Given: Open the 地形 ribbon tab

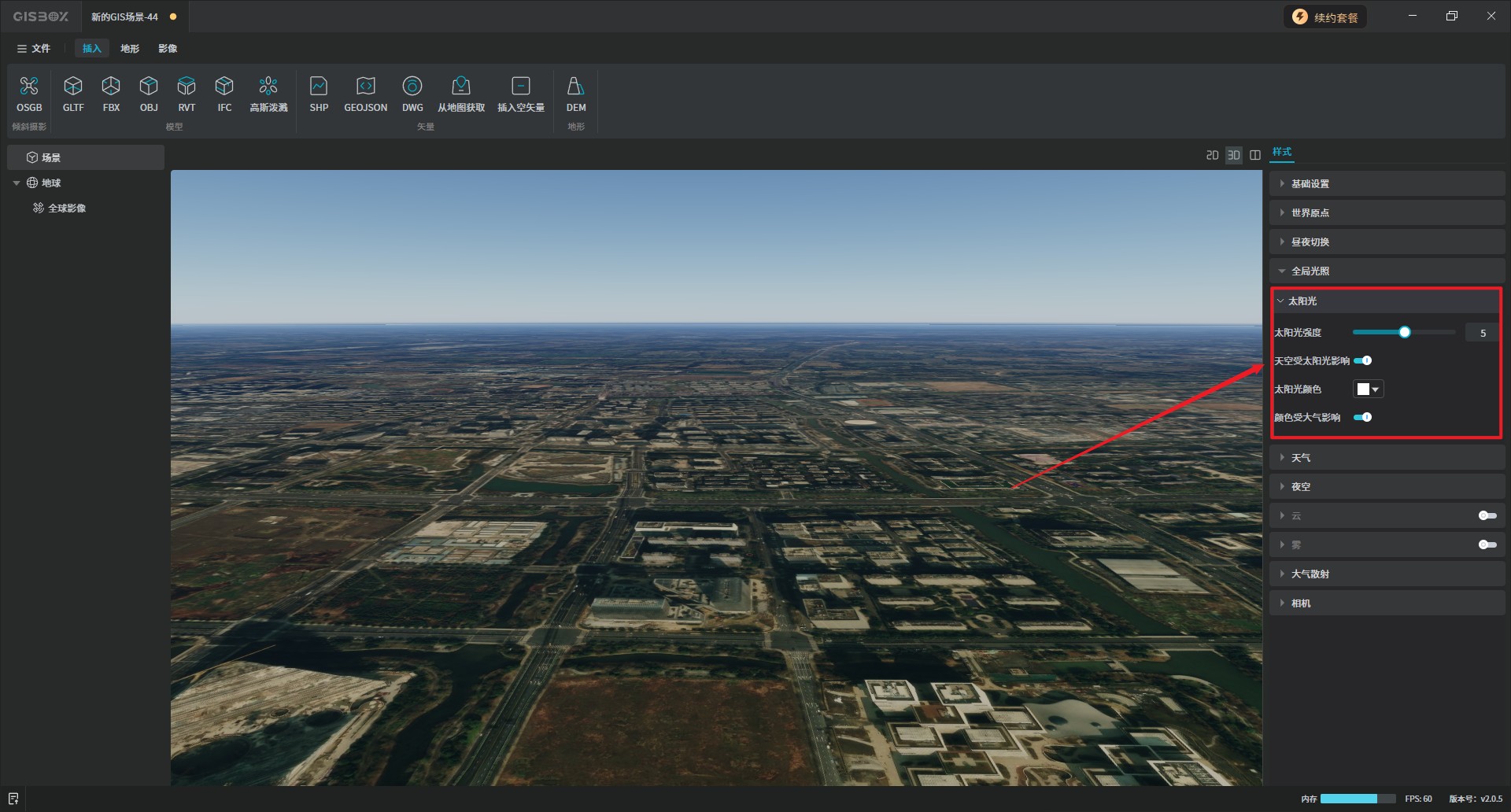Looking at the screenshot, I should tap(130, 49).
